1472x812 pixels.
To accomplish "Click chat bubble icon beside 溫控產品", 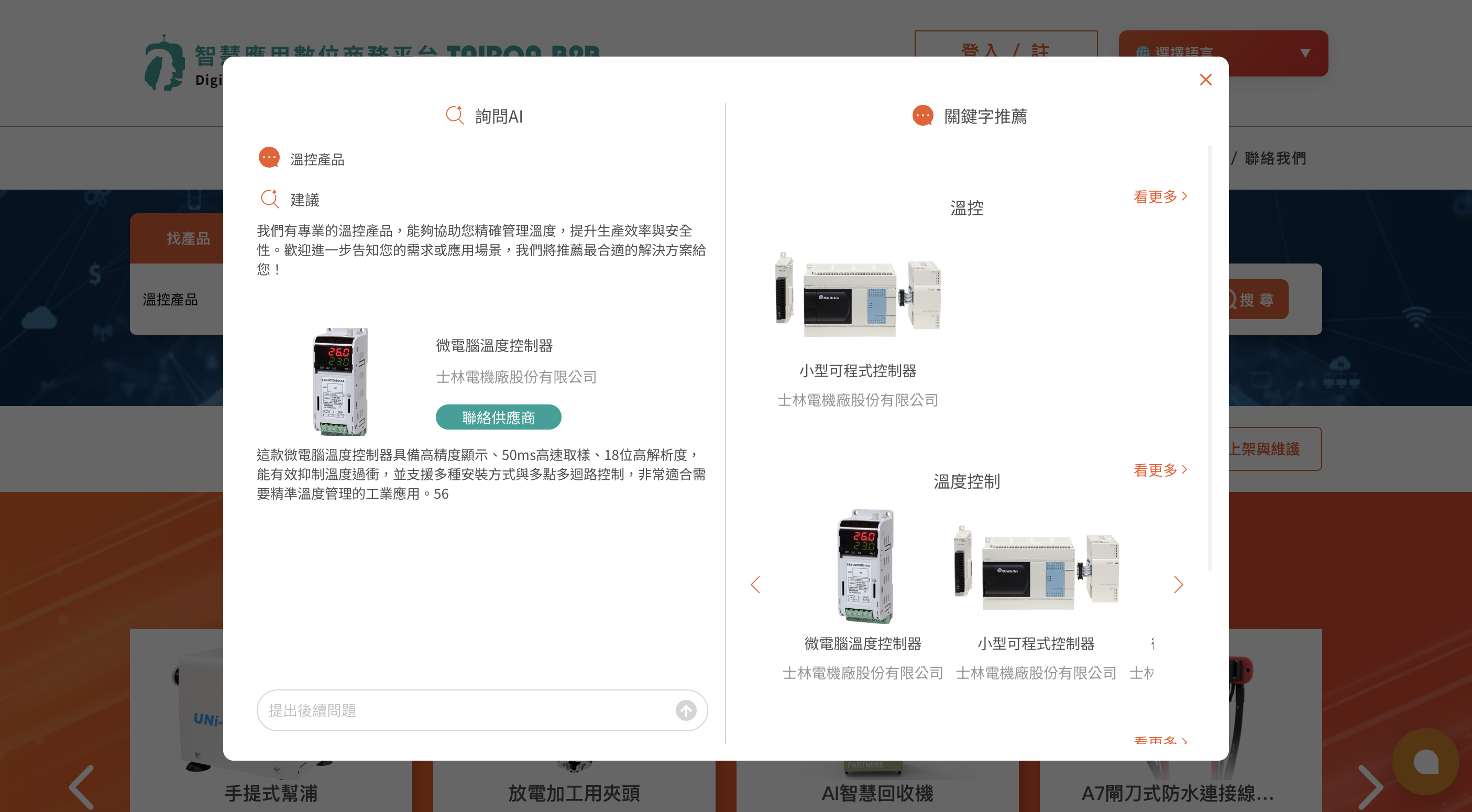I will pyautogui.click(x=269, y=158).
